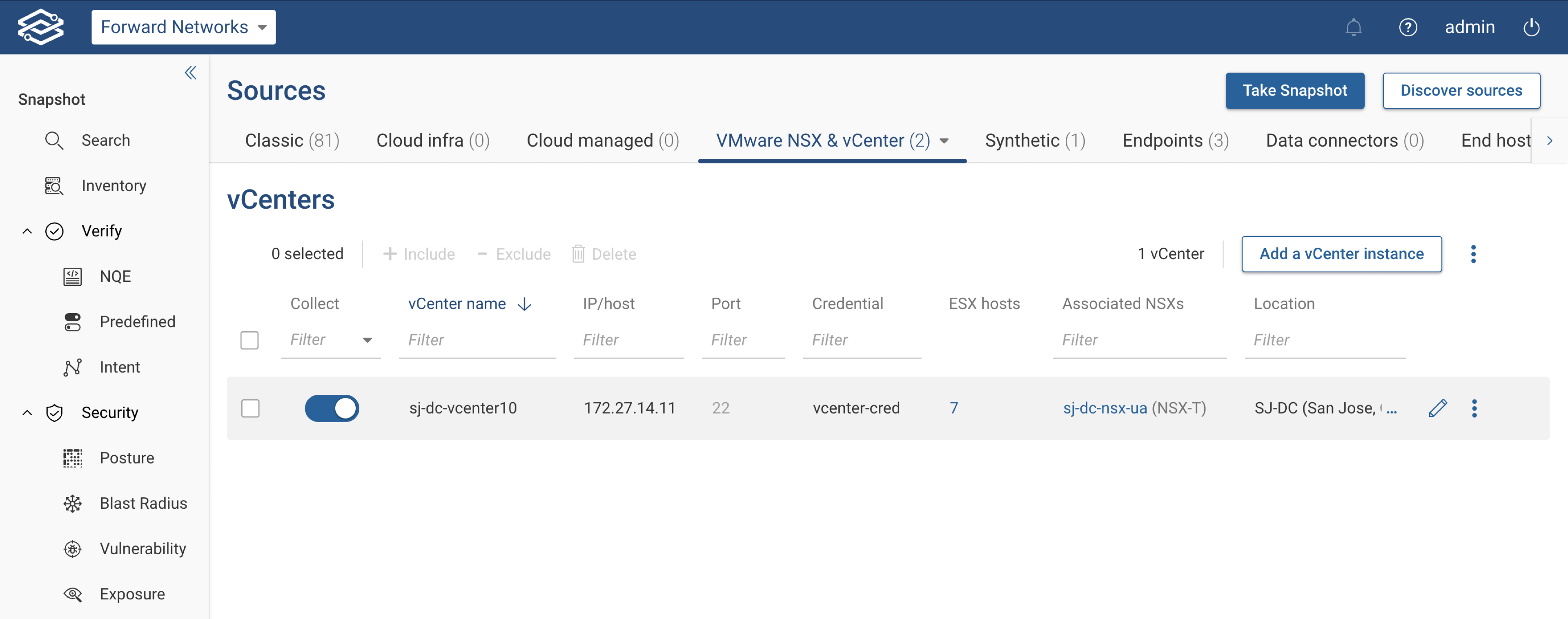The height and width of the screenshot is (619, 1568).
Task: Open the Vulnerability page
Action: (143, 548)
